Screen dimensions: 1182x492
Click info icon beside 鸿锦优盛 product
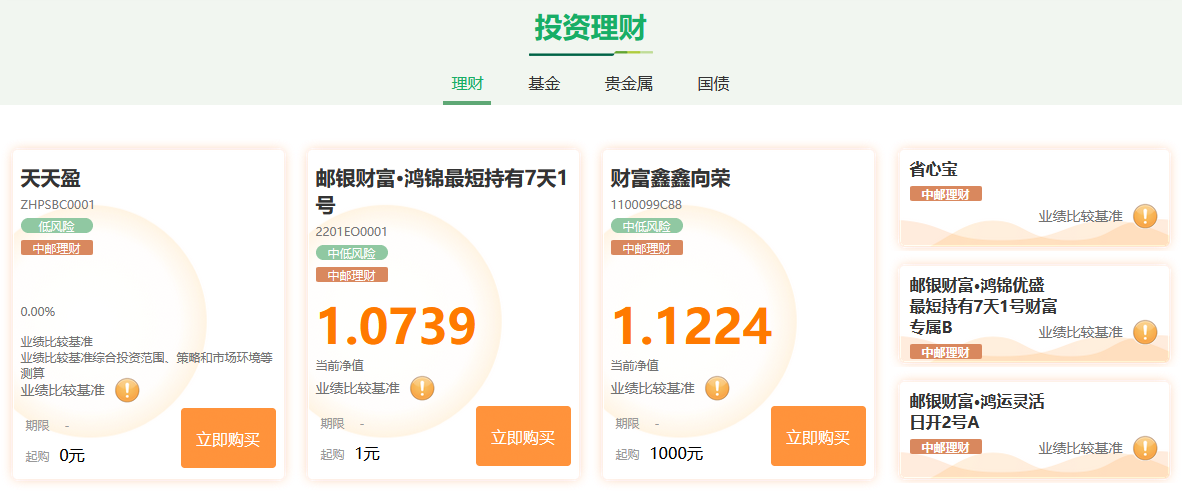click(x=1145, y=332)
